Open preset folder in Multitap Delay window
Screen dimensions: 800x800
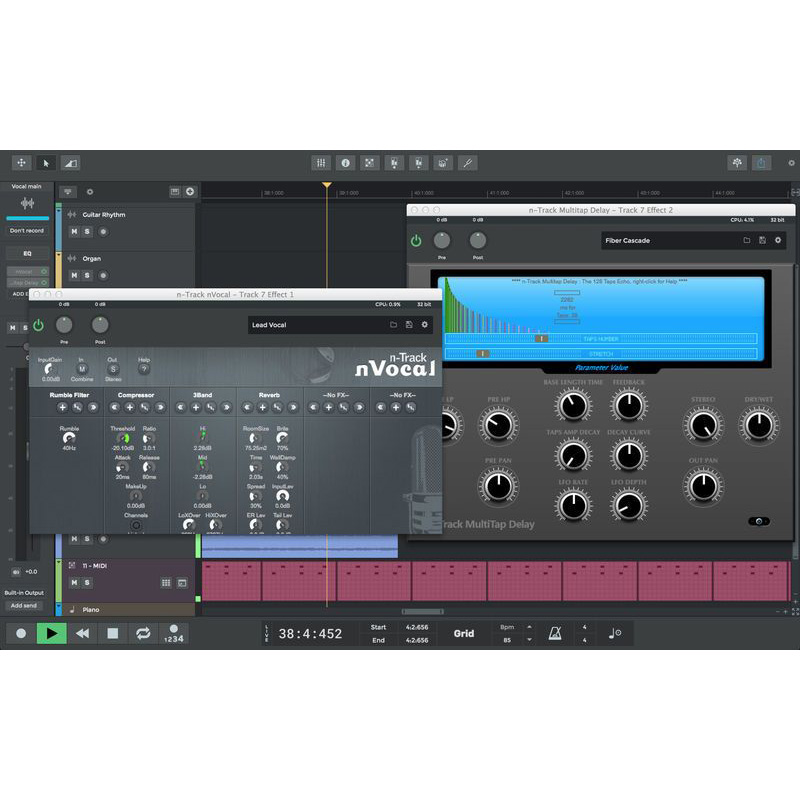tap(746, 240)
